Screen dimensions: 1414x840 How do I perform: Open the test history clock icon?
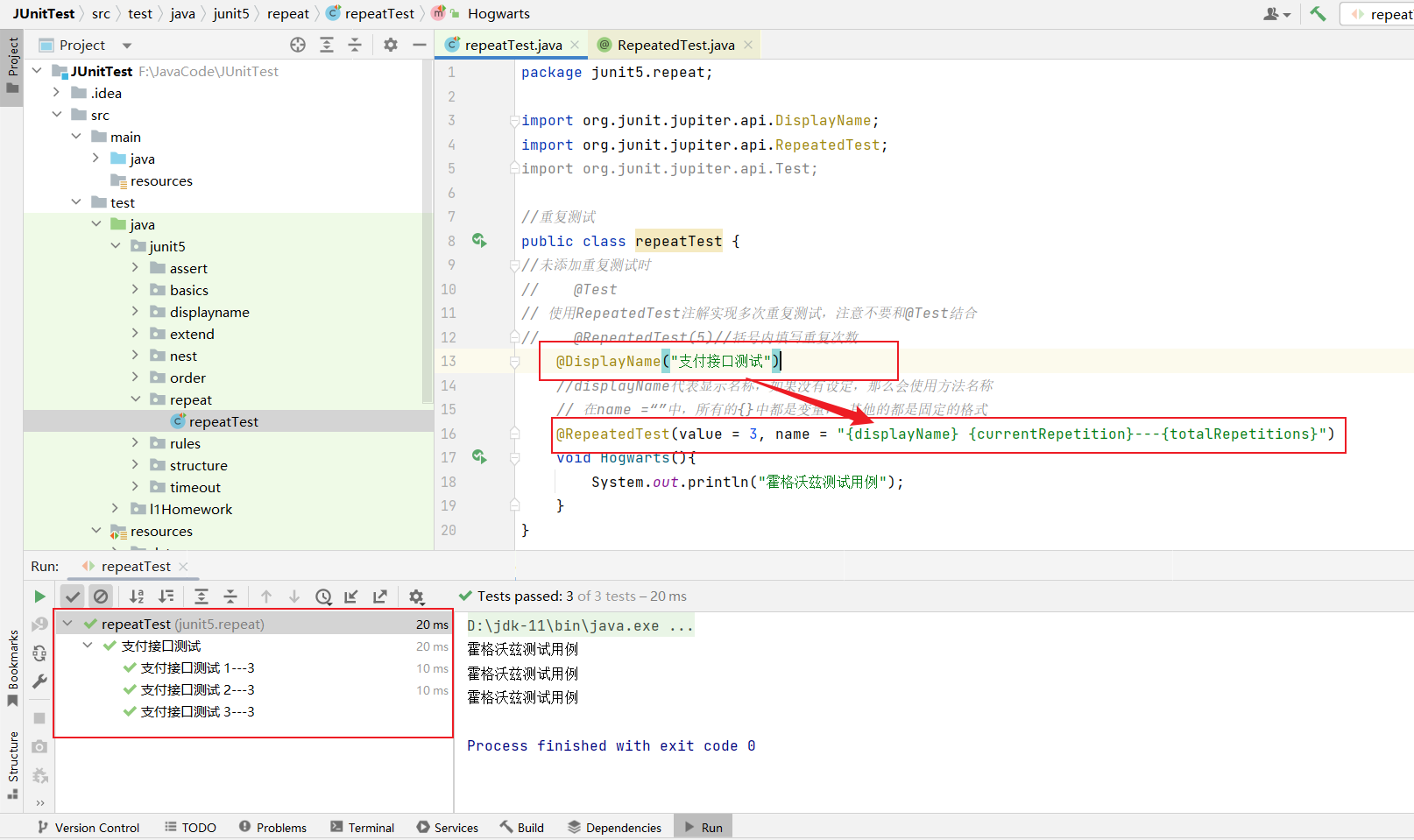[x=323, y=596]
